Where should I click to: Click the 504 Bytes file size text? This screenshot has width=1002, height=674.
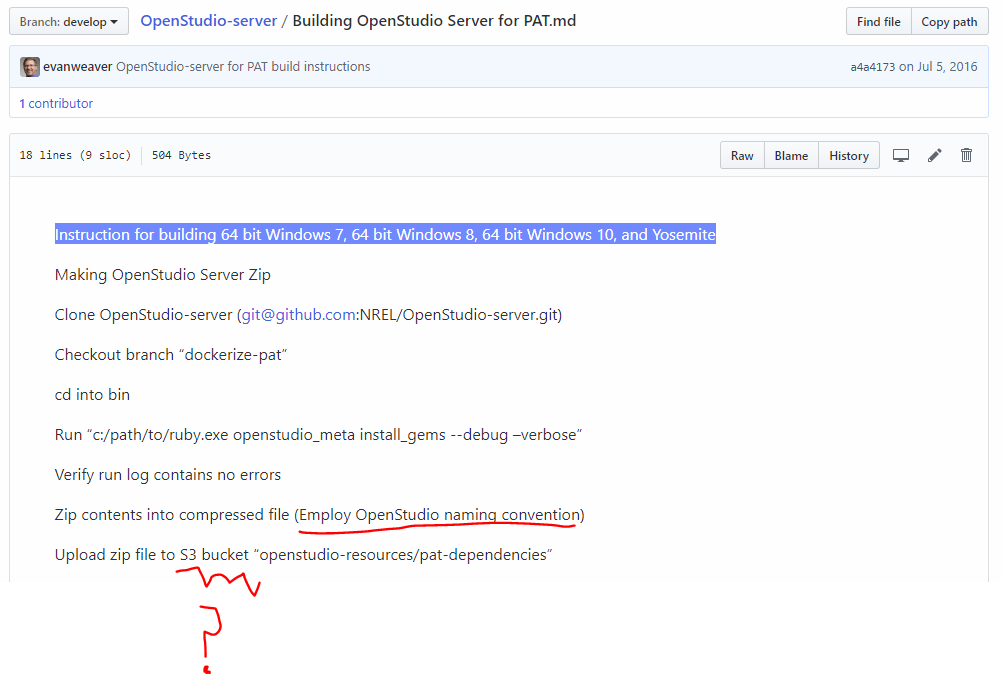(x=181, y=155)
